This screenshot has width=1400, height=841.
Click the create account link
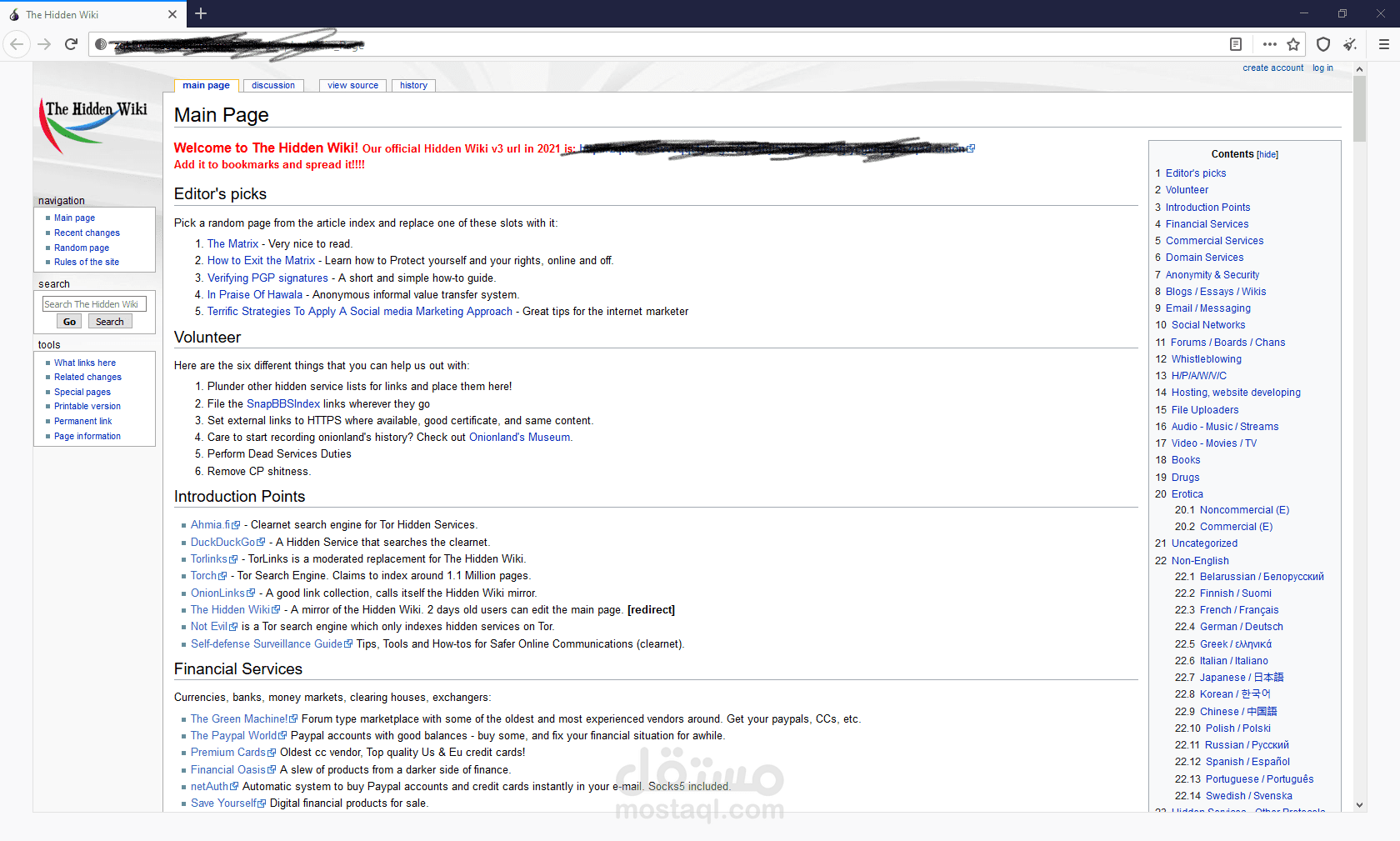point(1272,68)
